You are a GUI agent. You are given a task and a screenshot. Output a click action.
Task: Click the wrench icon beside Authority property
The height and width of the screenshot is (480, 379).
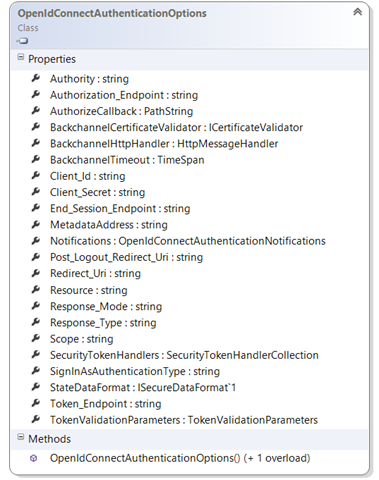[x=36, y=78]
